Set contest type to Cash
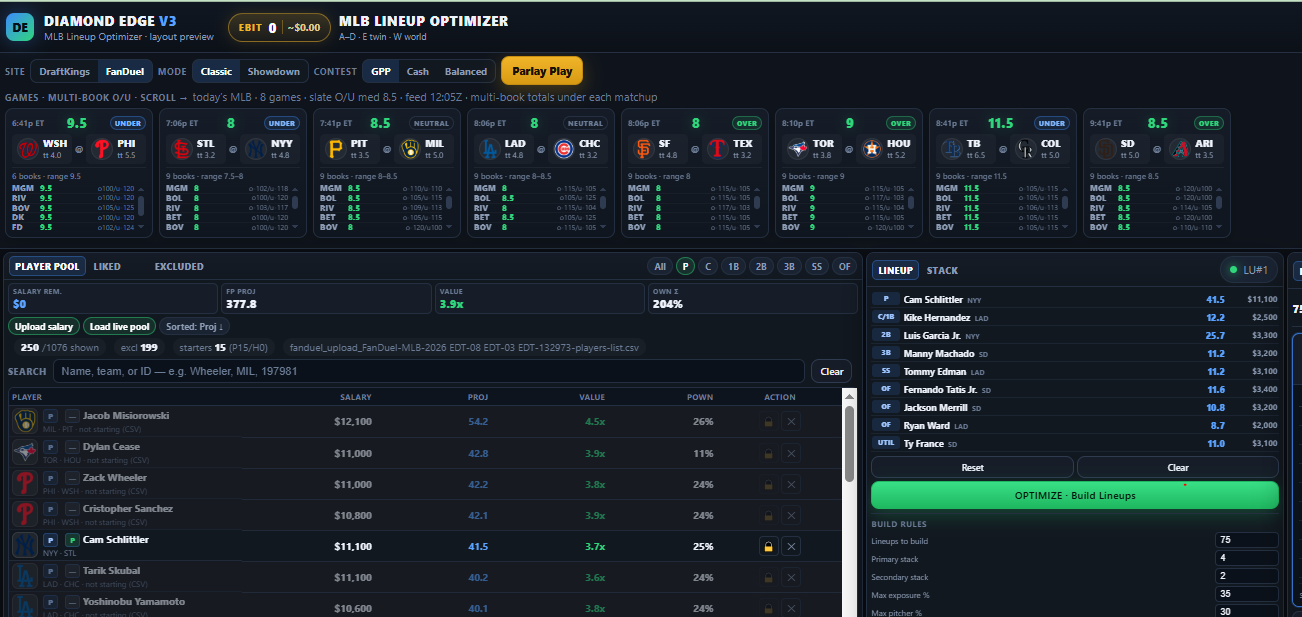The height and width of the screenshot is (617, 1302). tap(418, 71)
